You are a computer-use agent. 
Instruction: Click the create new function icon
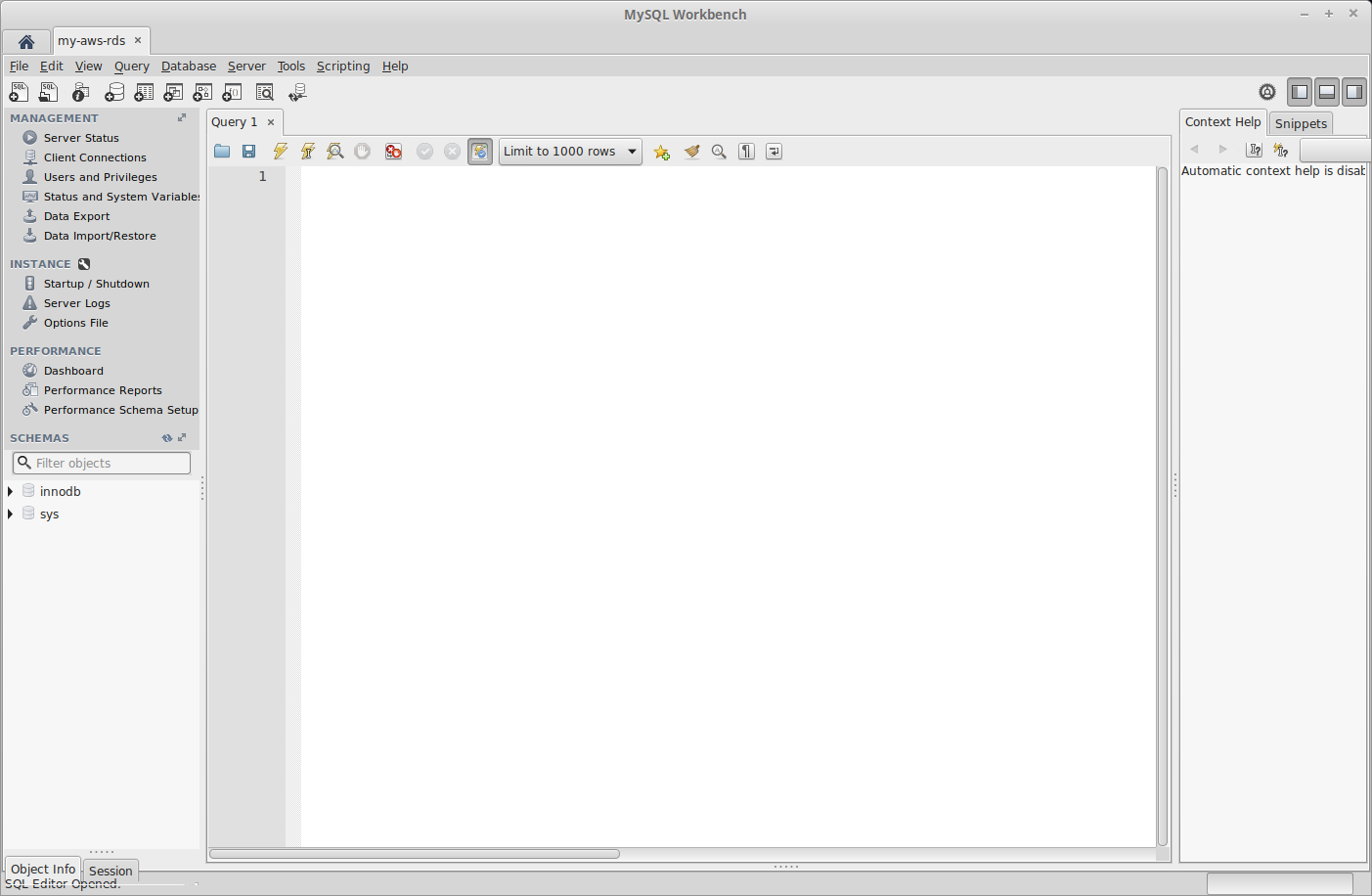tap(232, 92)
